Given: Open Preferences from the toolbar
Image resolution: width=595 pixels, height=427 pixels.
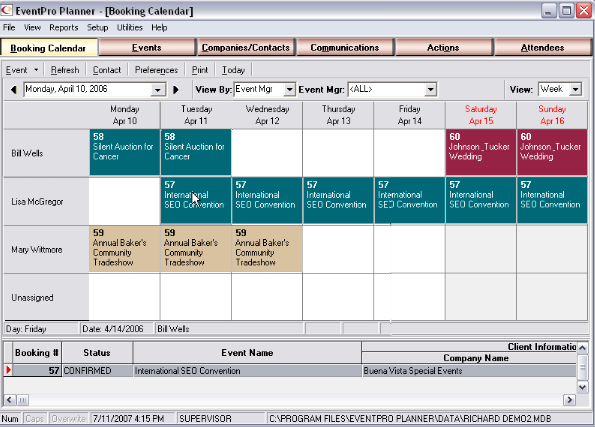Looking at the screenshot, I should click(156, 70).
